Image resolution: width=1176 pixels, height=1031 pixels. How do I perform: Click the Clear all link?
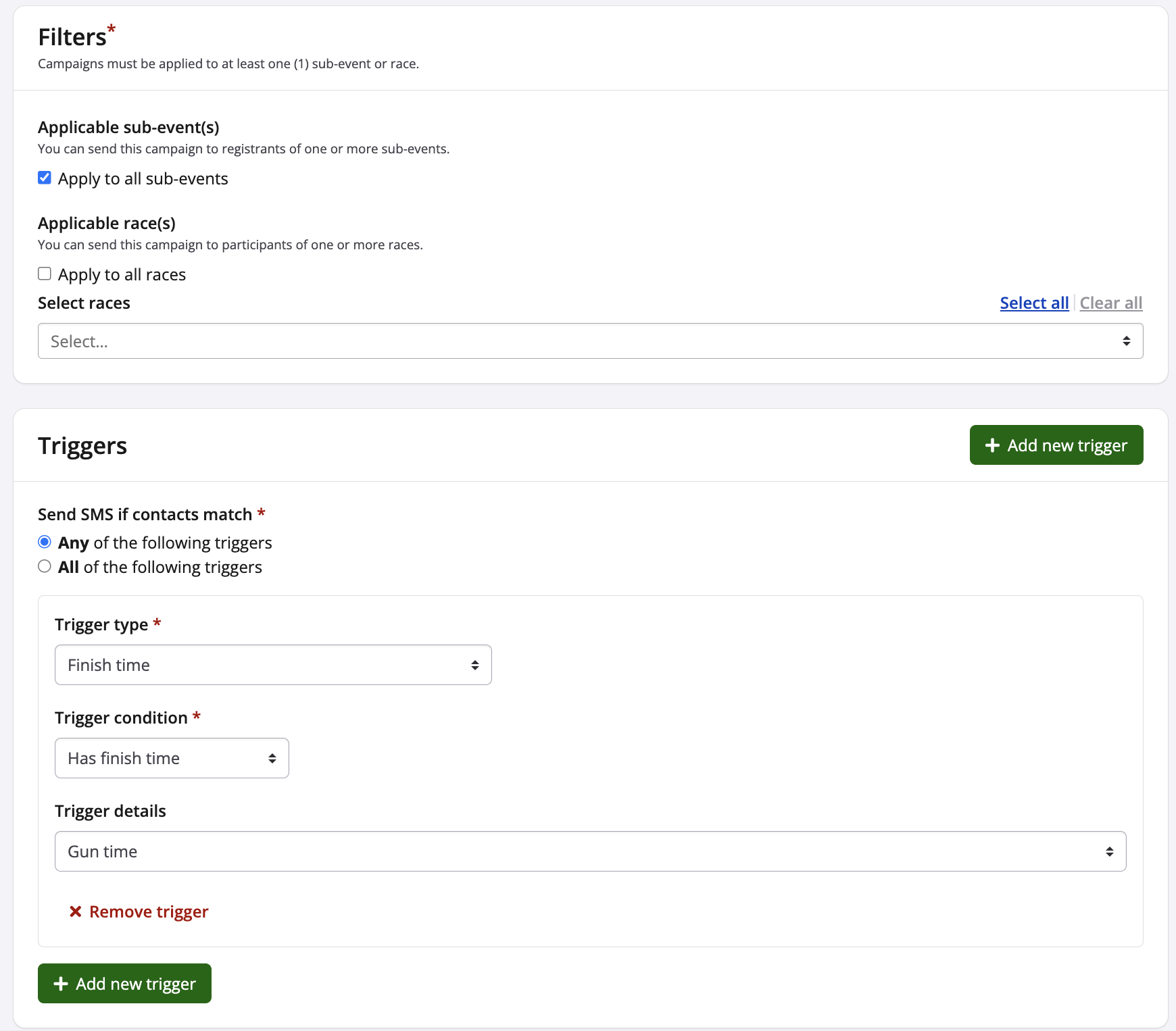[1110, 303]
